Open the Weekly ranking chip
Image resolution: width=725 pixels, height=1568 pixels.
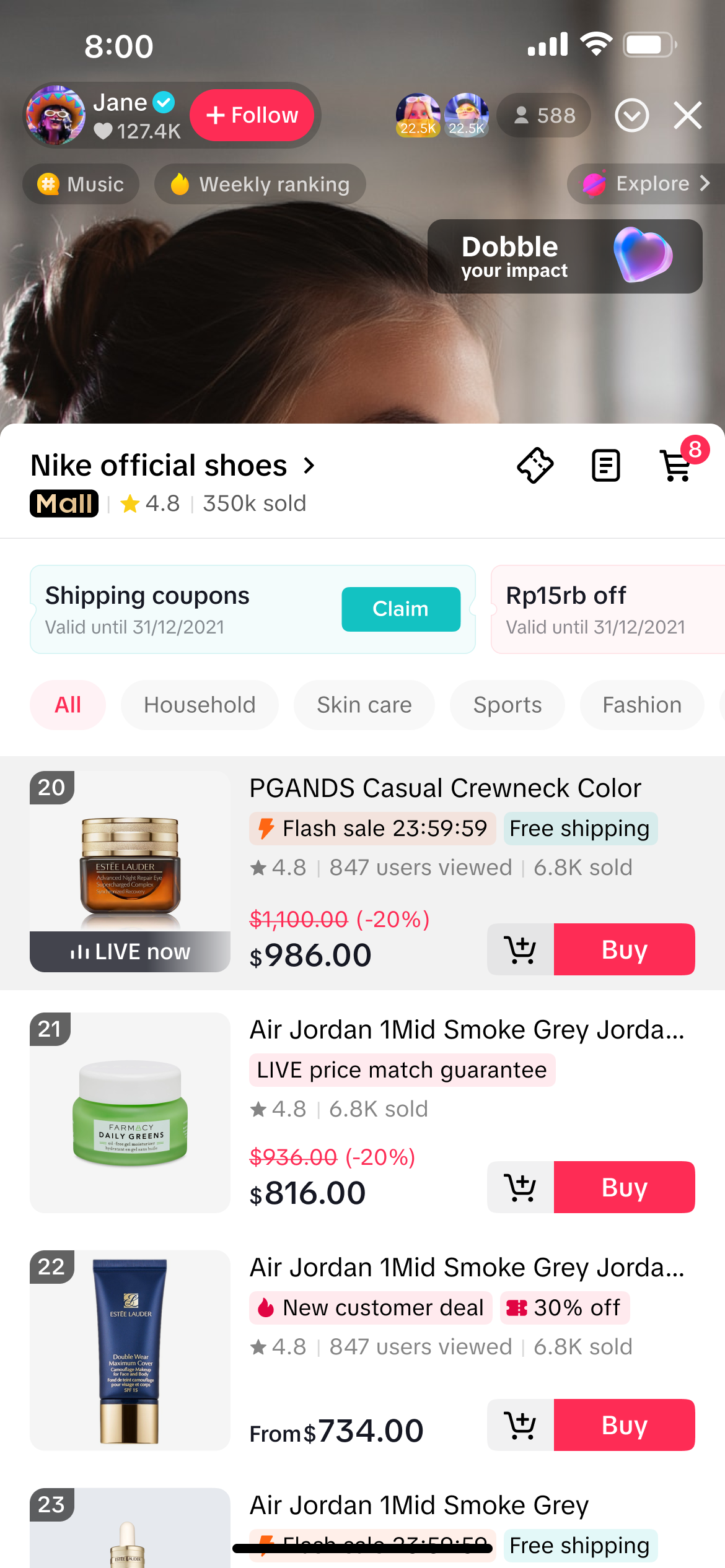point(260,184)
